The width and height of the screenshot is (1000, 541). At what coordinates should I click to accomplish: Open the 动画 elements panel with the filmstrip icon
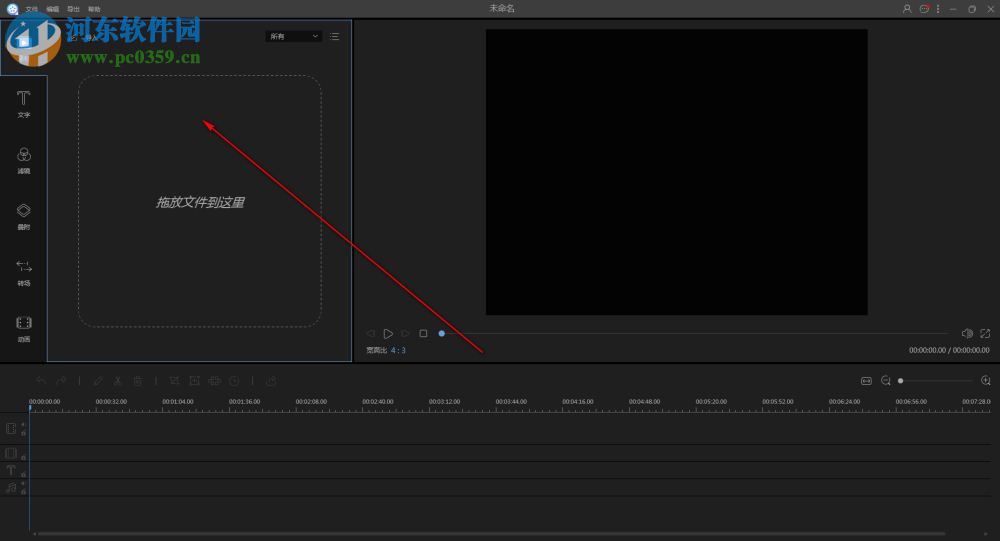tap(24, 329)
